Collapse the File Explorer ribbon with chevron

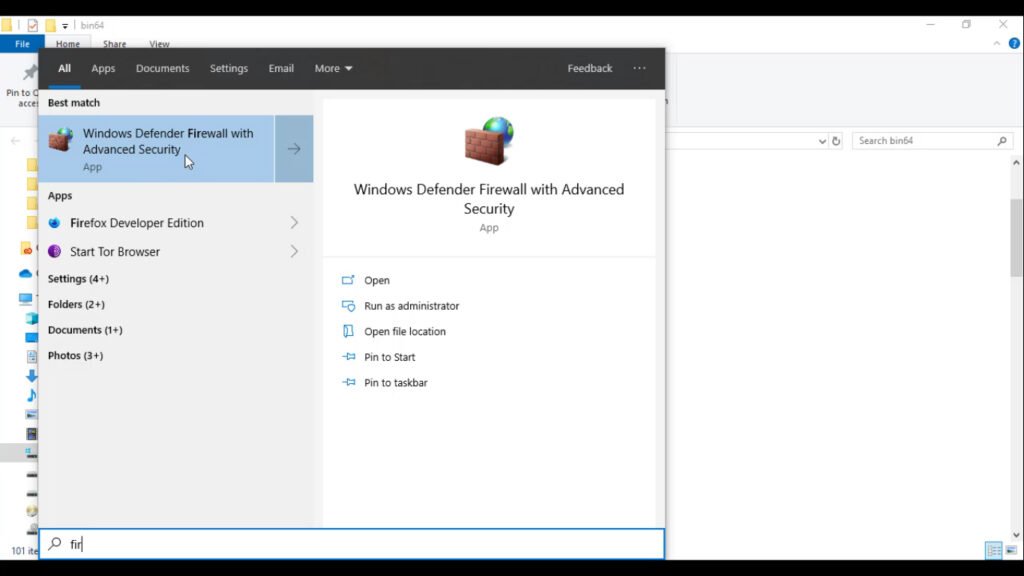(x=997, y=43)
